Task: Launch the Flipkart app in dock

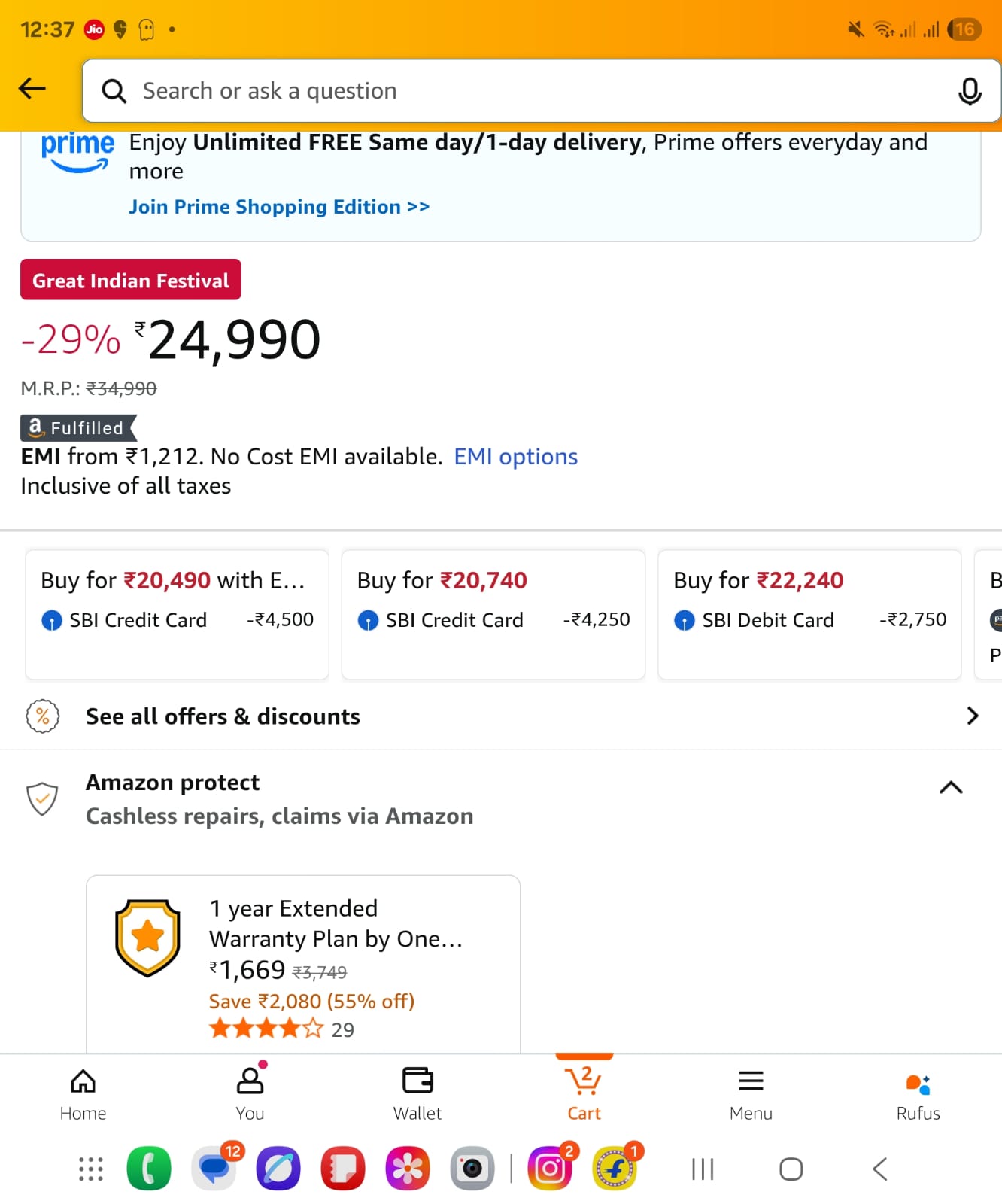Action: pos(615,1169)
